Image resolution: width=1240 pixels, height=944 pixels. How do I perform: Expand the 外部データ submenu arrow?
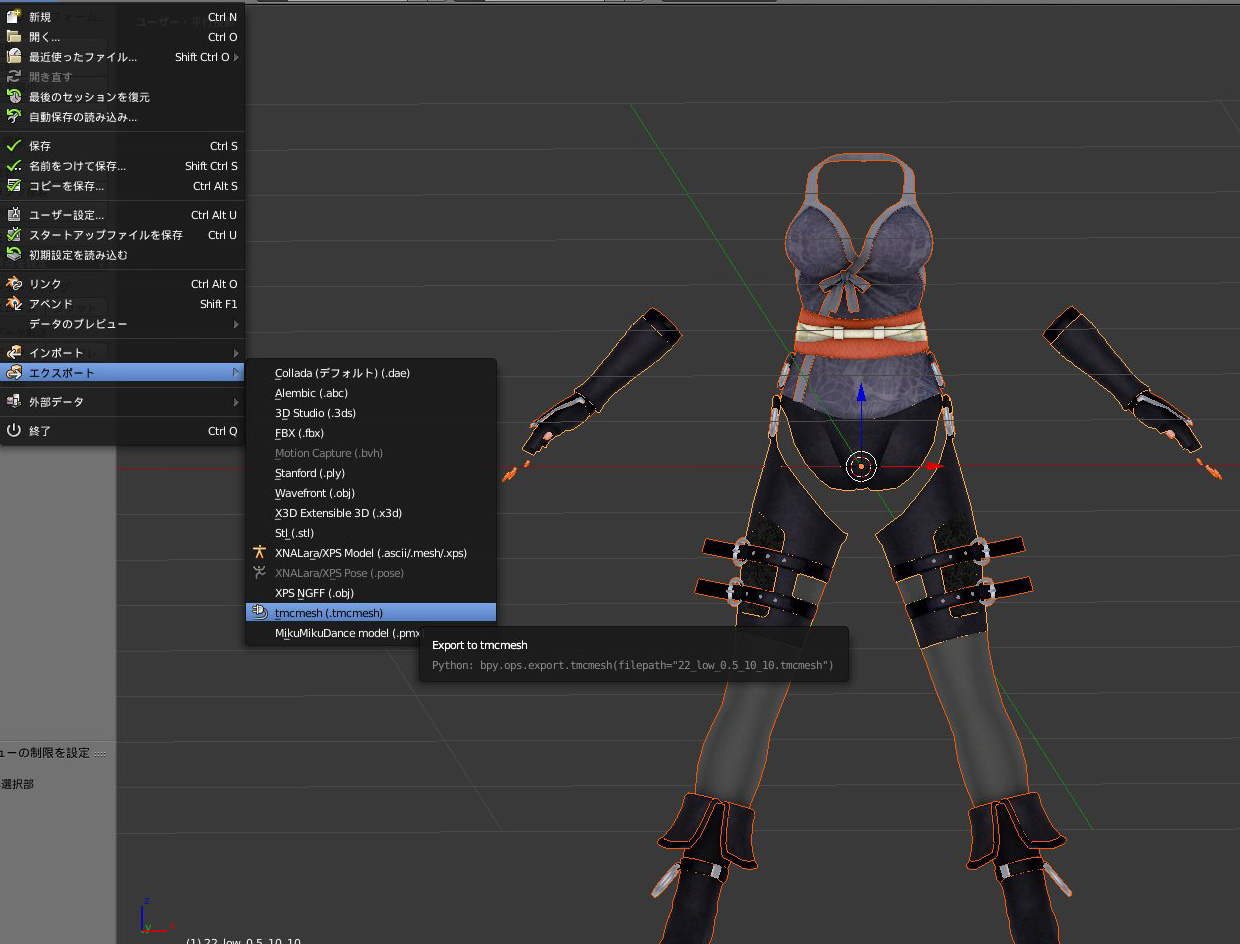pos(237,402)
